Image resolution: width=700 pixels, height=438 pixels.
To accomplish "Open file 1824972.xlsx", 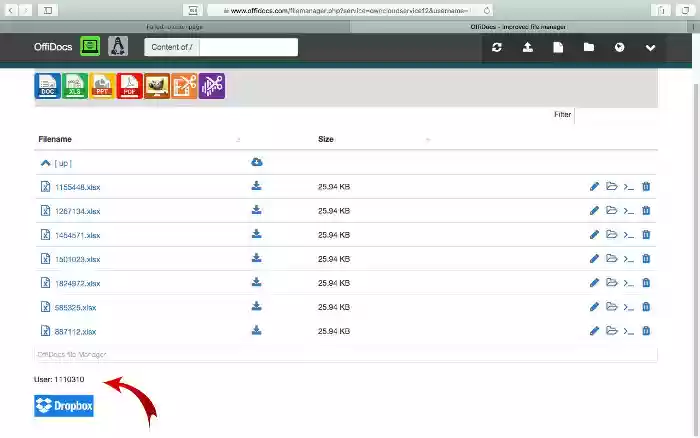I will click(x=78, y=284).
